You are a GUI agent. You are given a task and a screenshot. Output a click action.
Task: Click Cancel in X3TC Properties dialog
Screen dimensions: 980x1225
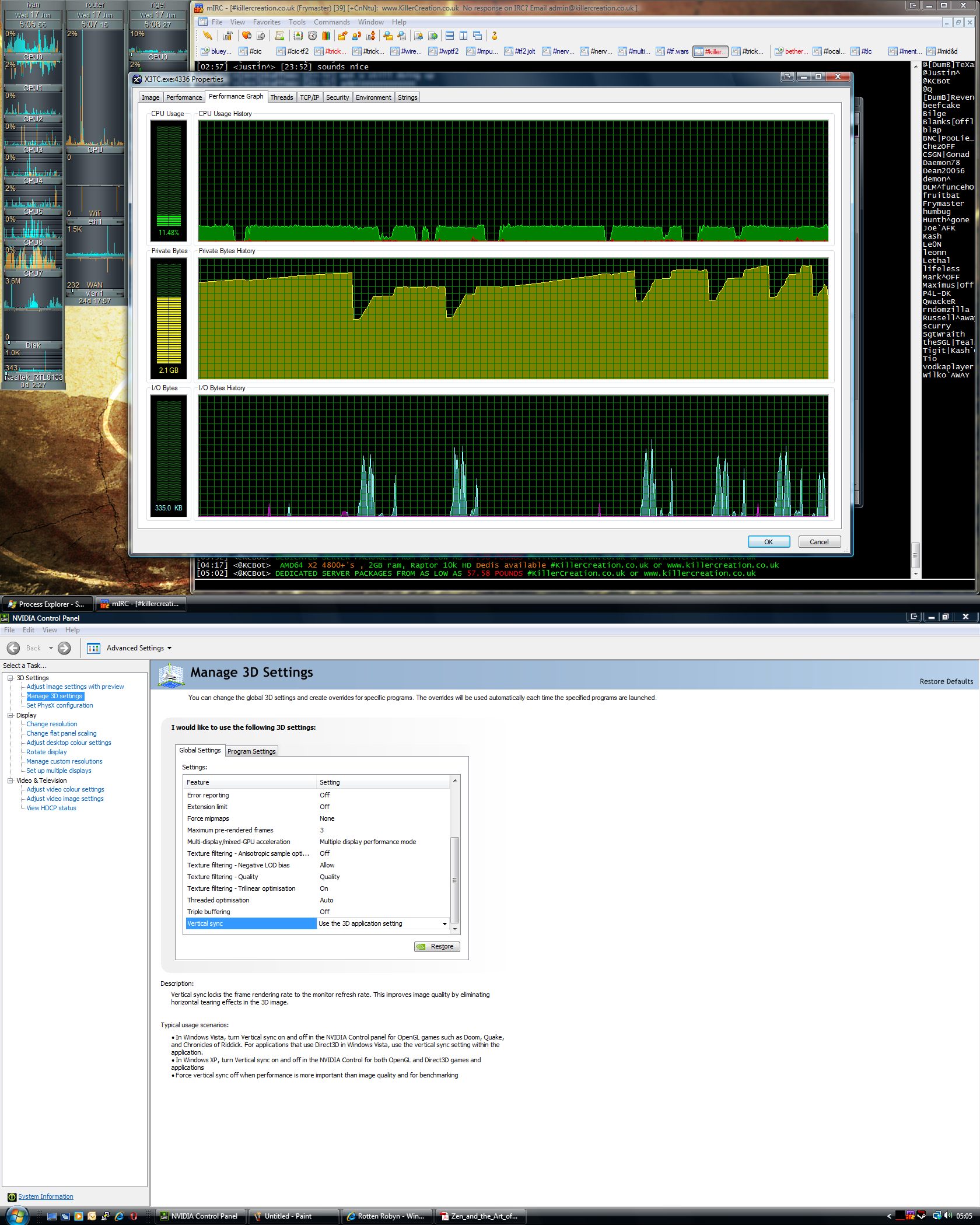pyautogui.click(x=819, y=542)
